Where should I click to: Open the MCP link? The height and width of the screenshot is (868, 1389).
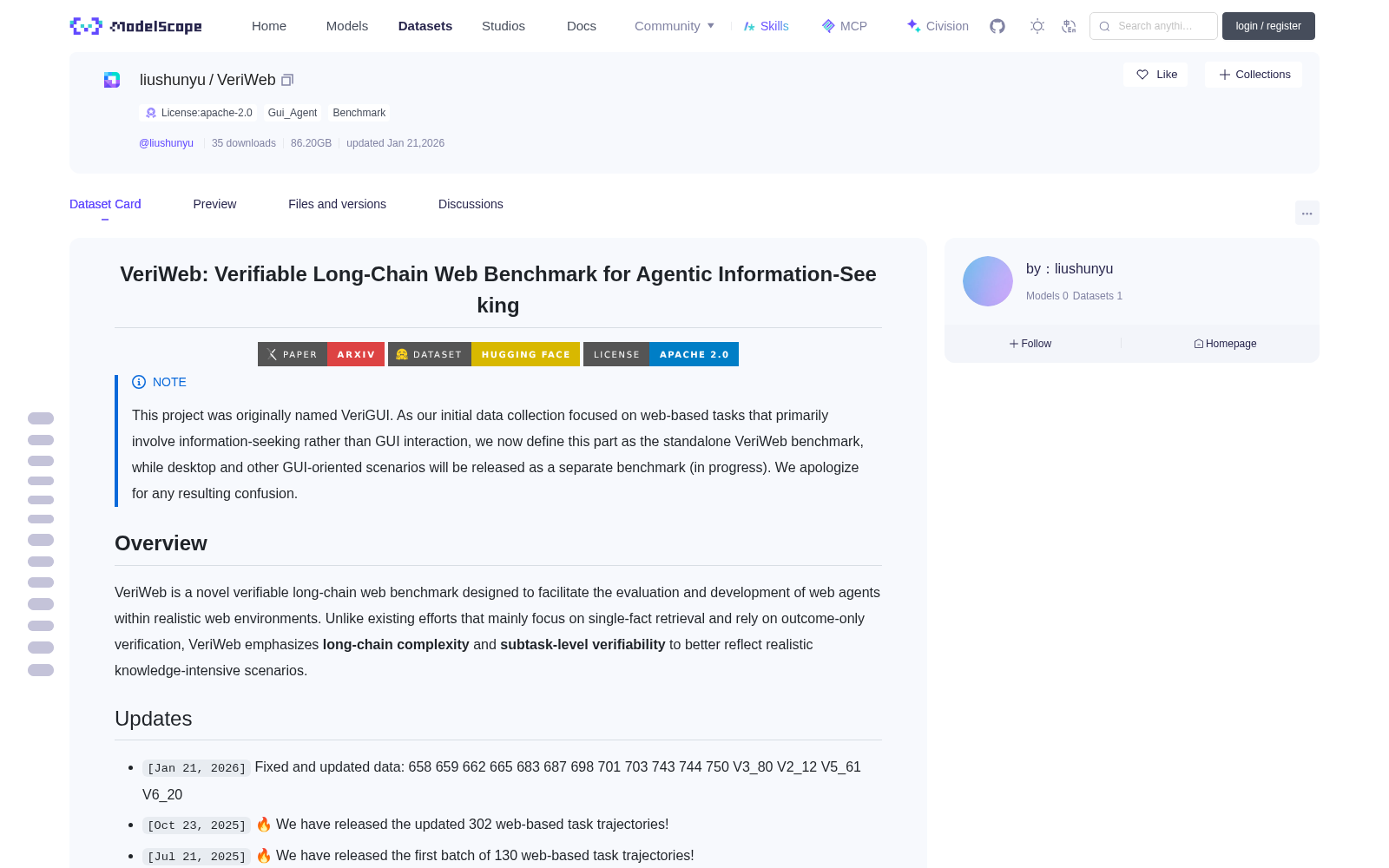coord(844,26)
